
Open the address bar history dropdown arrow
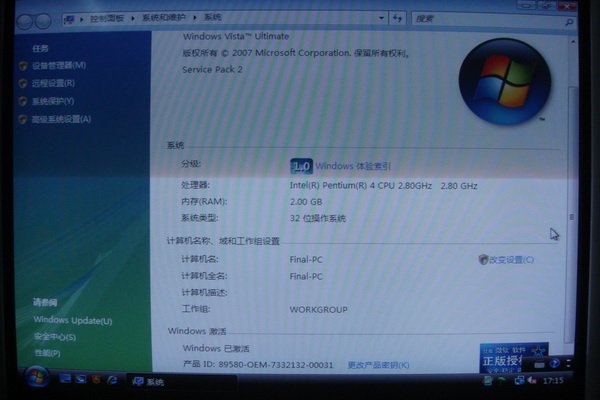click(381, 18)
